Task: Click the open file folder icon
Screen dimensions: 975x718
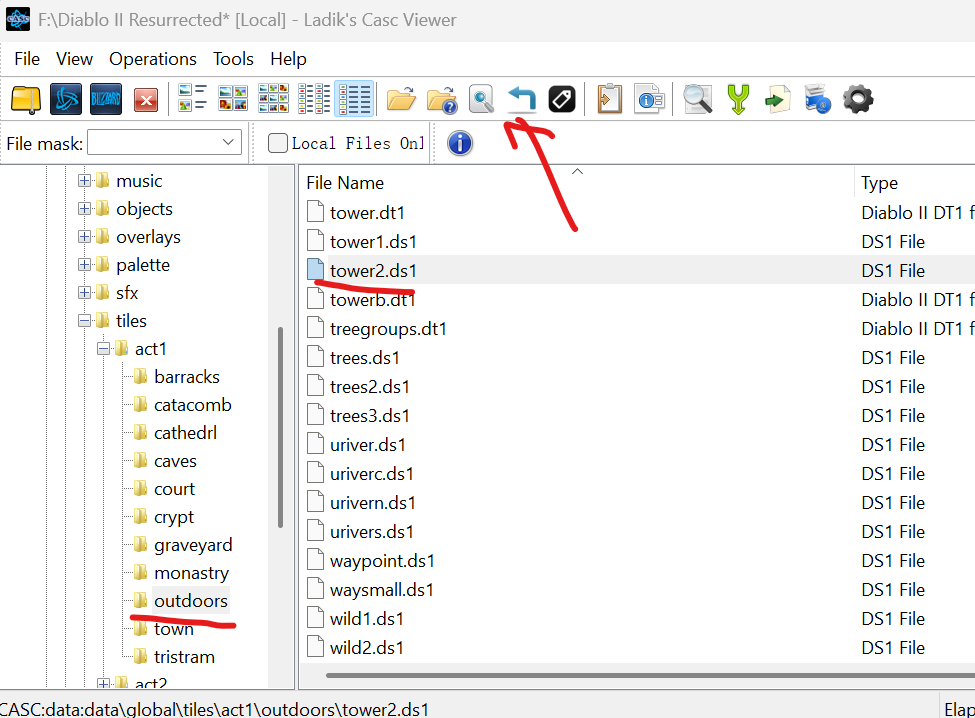Action: tap(401, 99)
